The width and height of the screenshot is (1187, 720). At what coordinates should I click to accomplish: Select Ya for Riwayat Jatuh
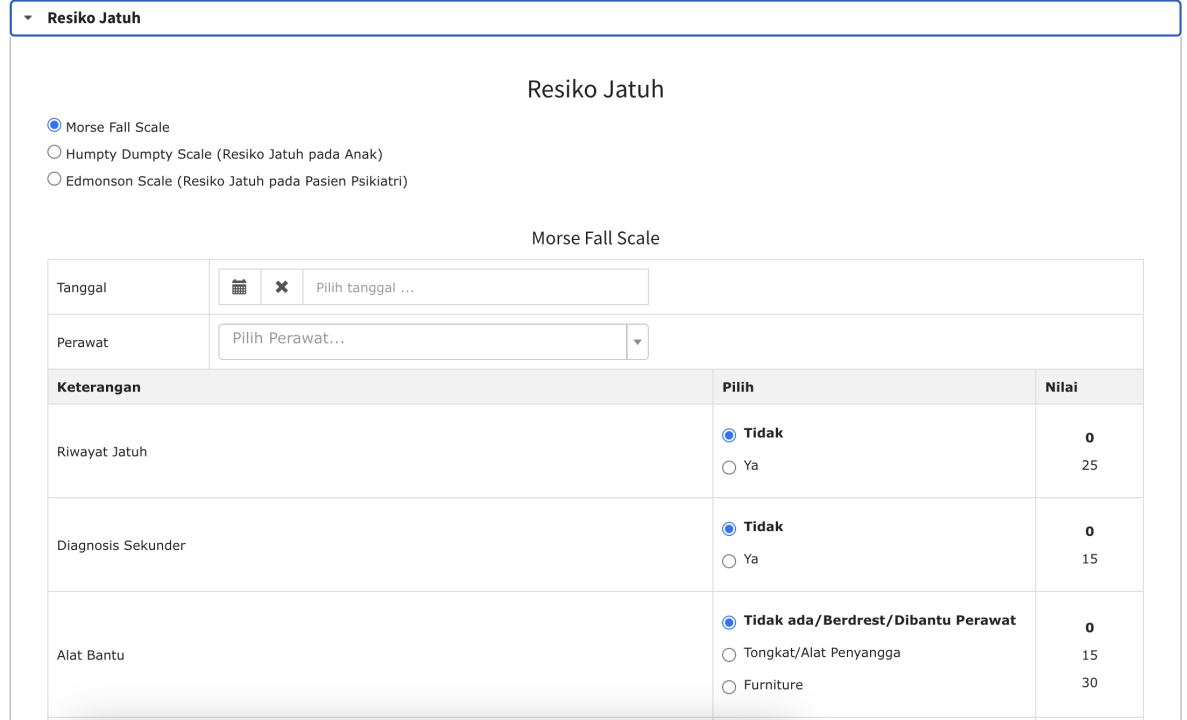pos(729,467)
